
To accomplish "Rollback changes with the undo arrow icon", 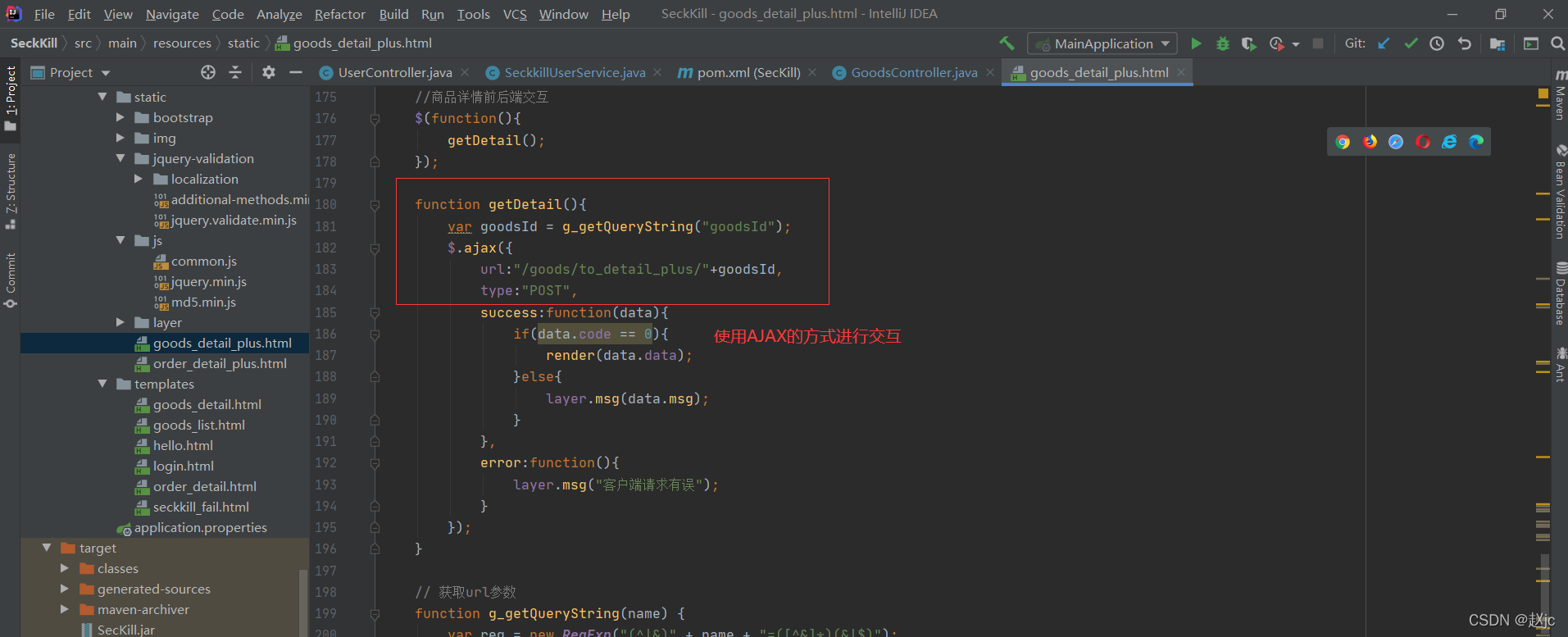I will [1464, 43].
